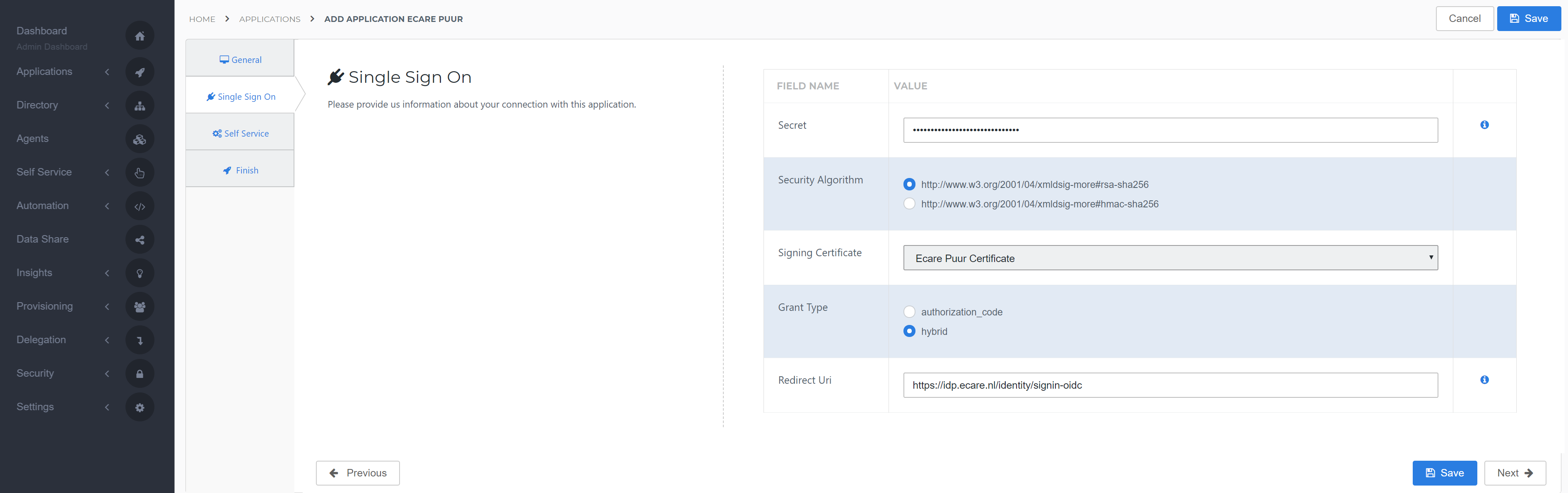Screen dimensions: 1568x493
Task: Click the Insights lightbulb icon
Action: (140, 273)
